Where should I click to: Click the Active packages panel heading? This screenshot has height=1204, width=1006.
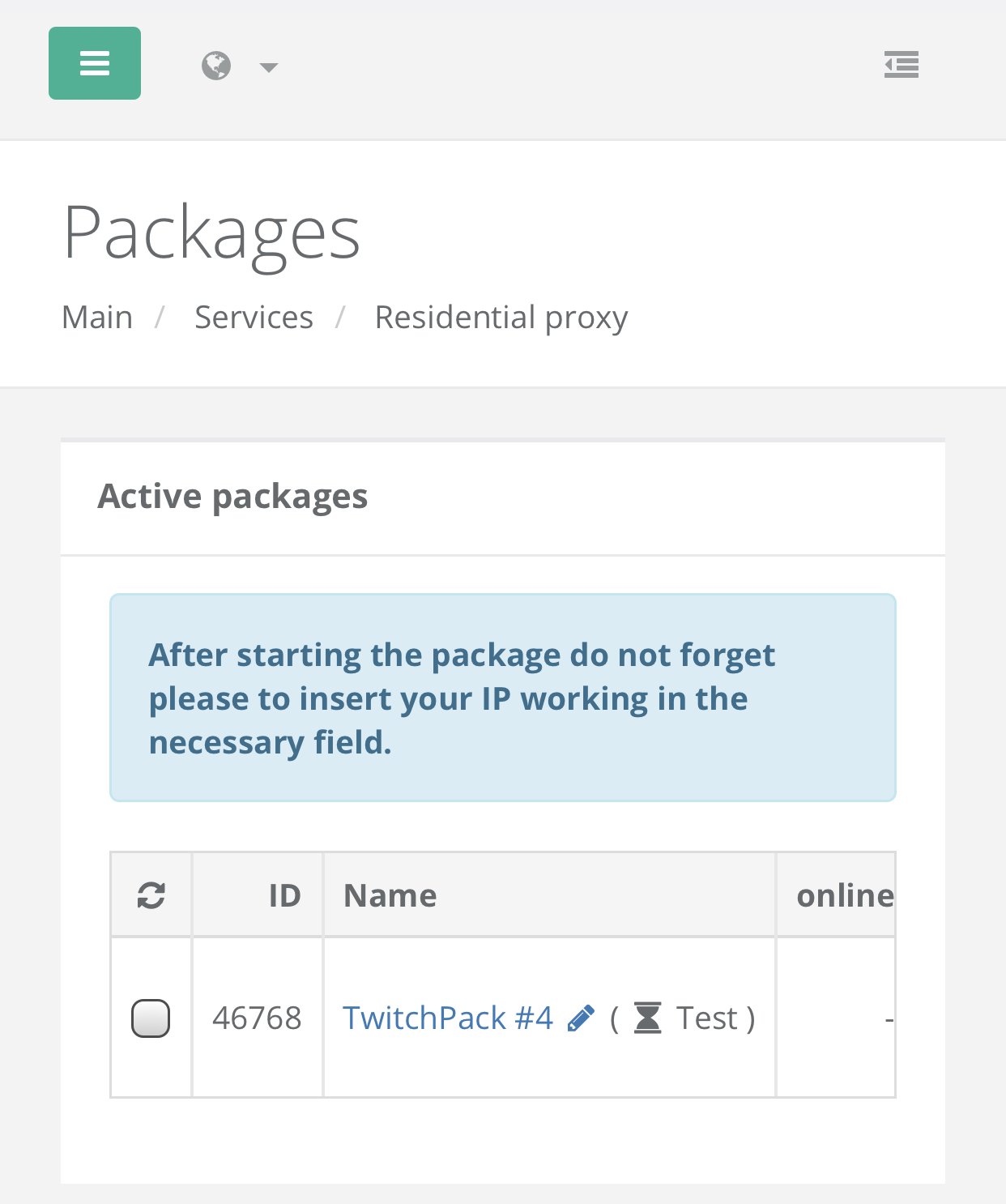[x=232, y=496]
